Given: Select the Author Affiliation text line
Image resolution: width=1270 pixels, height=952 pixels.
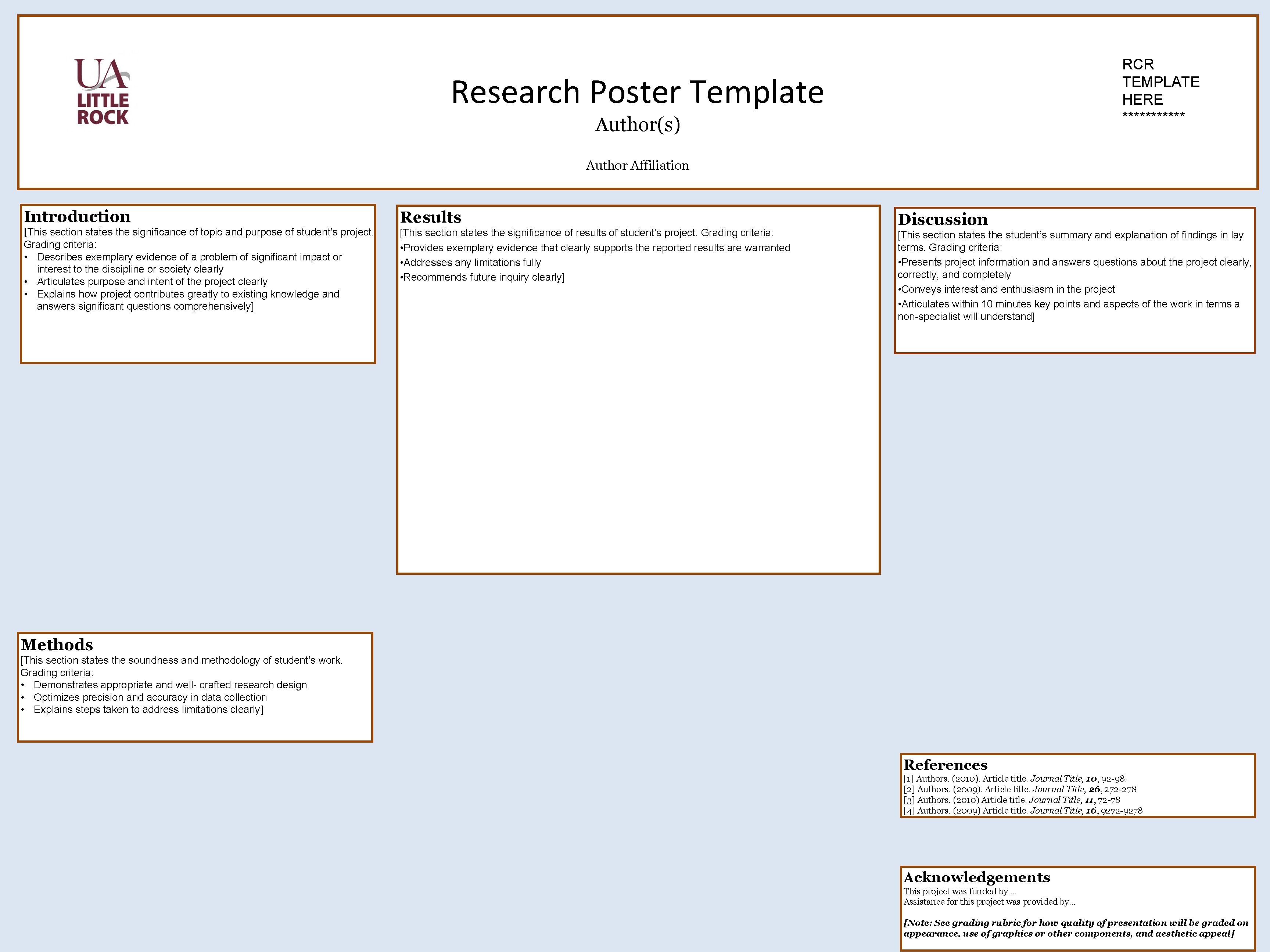Looking at the screenshot, I should coord(637,166).
